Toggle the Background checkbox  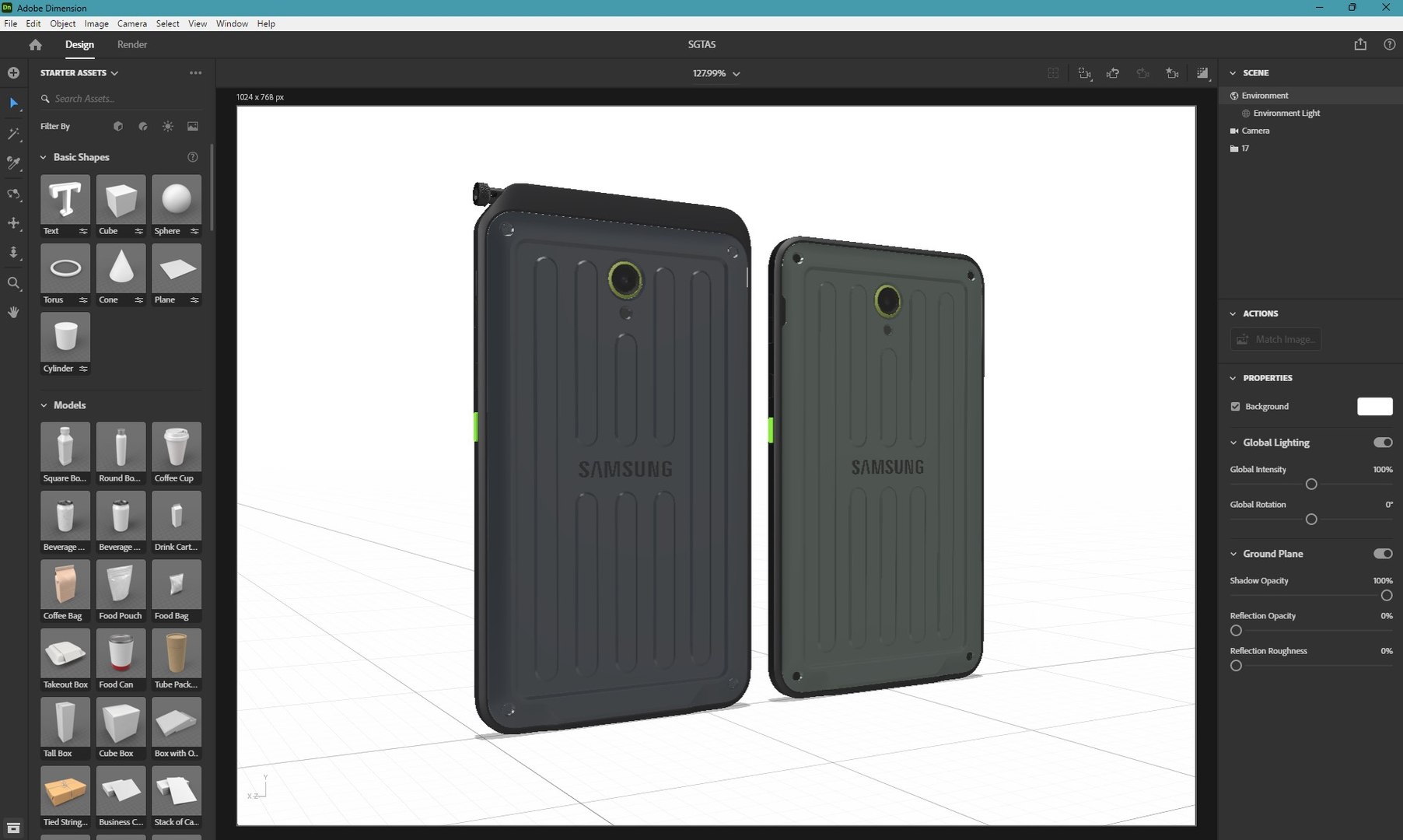[x=1235, y=407]
